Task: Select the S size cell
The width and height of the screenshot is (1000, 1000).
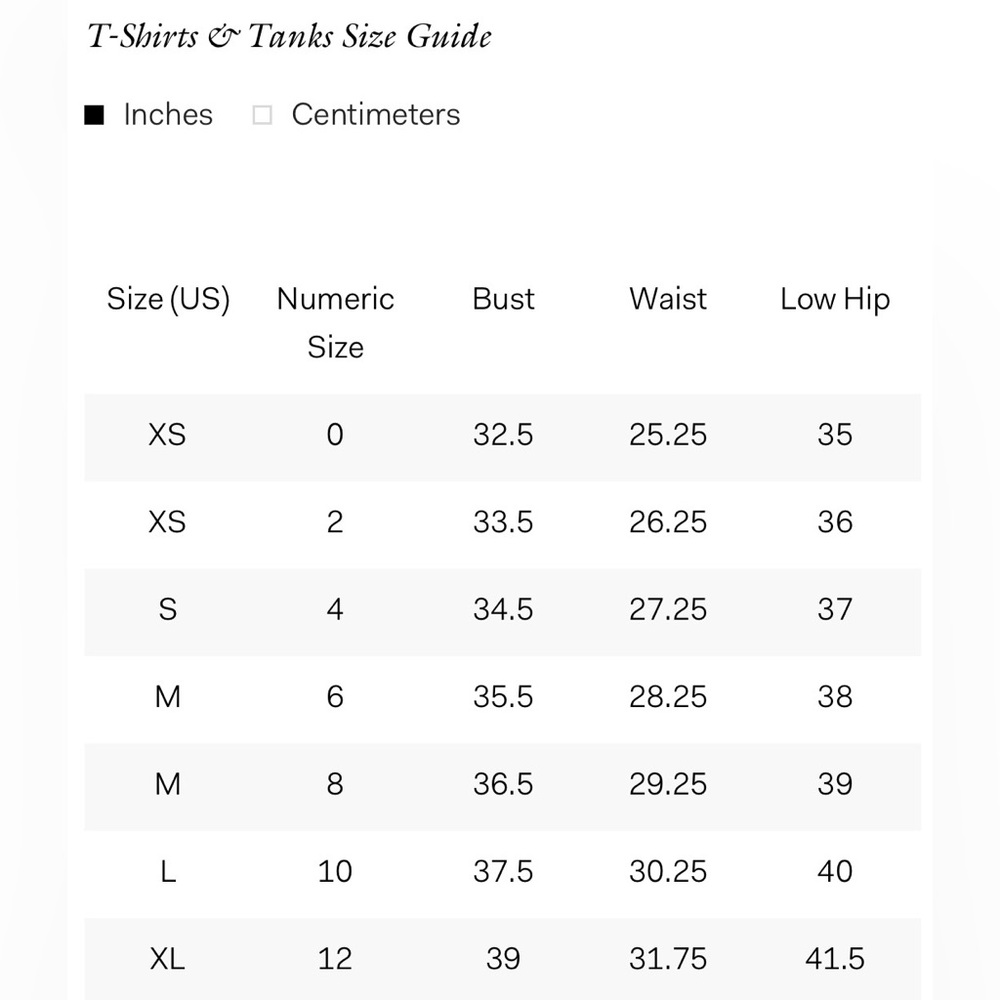Action: tap(168, 609)
